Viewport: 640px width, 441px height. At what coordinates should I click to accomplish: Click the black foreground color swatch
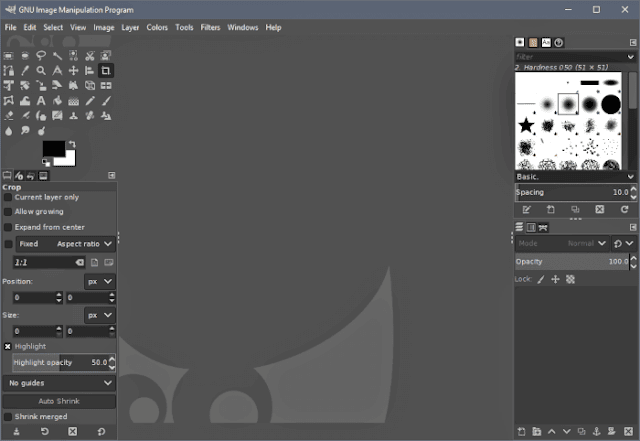coord(53,148)
